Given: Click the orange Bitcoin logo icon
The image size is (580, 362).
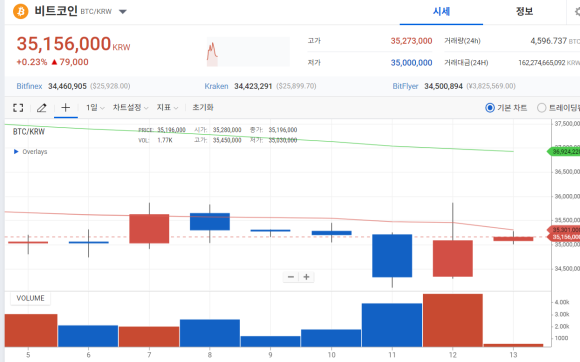Looking at the screenshot, I should [x=21, y=11].
